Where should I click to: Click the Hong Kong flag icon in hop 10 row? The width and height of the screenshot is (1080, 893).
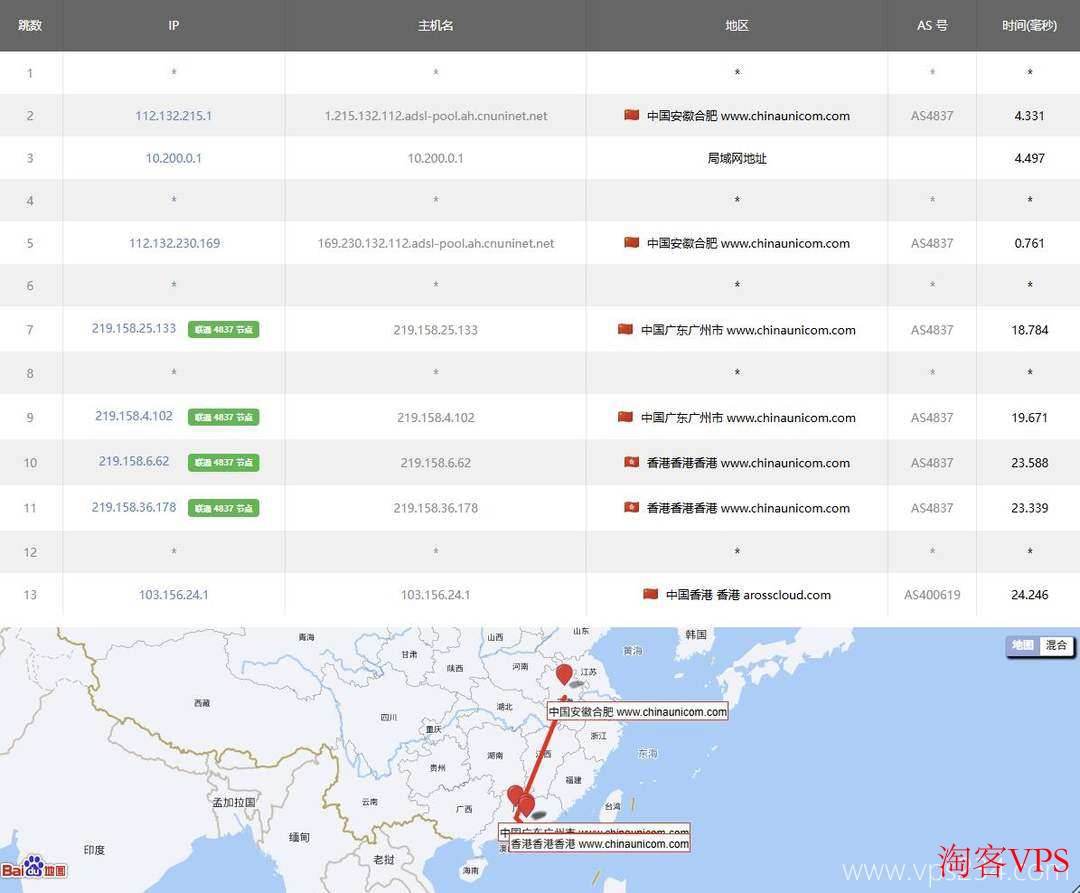(632, 462)
